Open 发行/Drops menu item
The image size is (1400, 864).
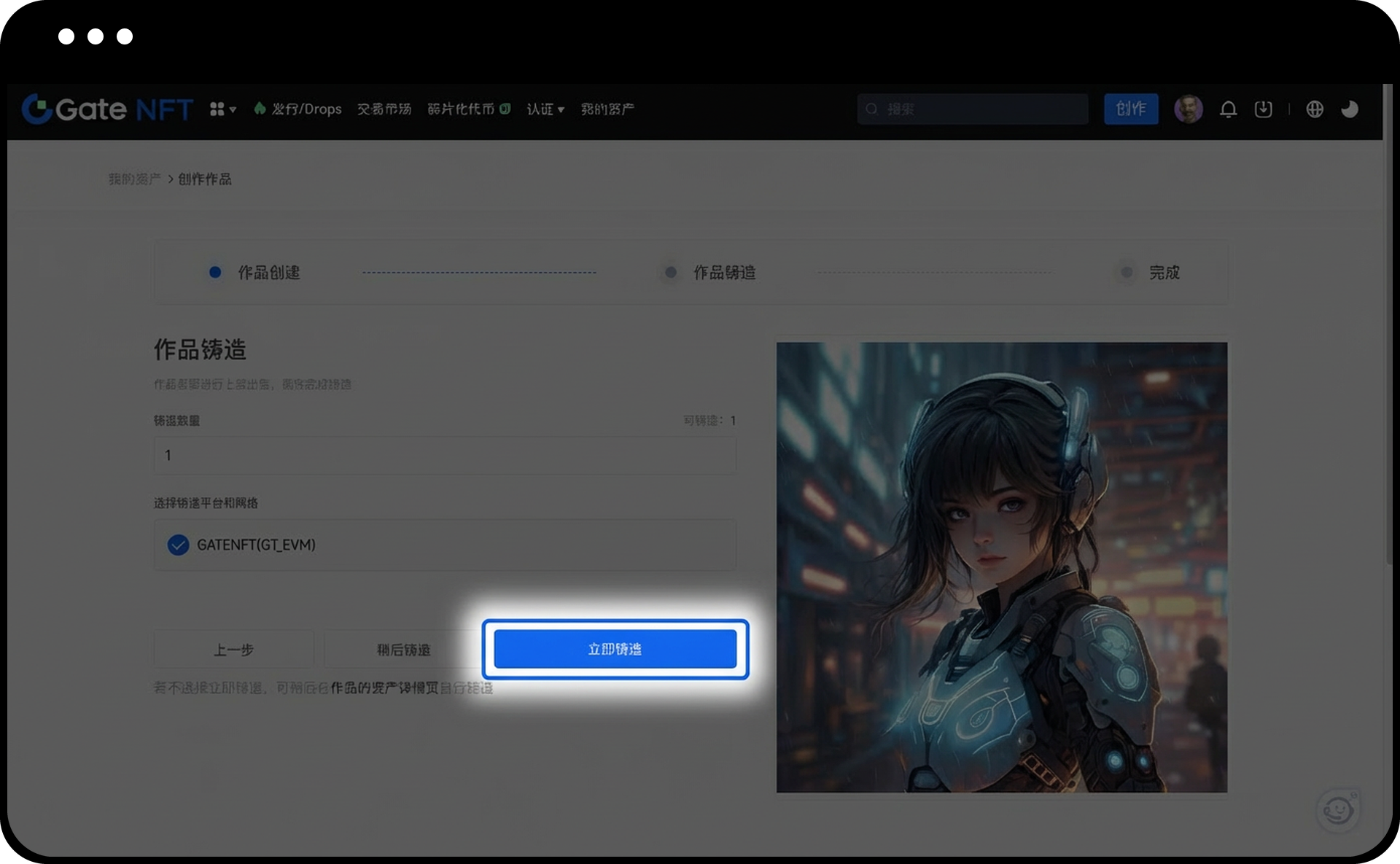[x=298, y=109]
